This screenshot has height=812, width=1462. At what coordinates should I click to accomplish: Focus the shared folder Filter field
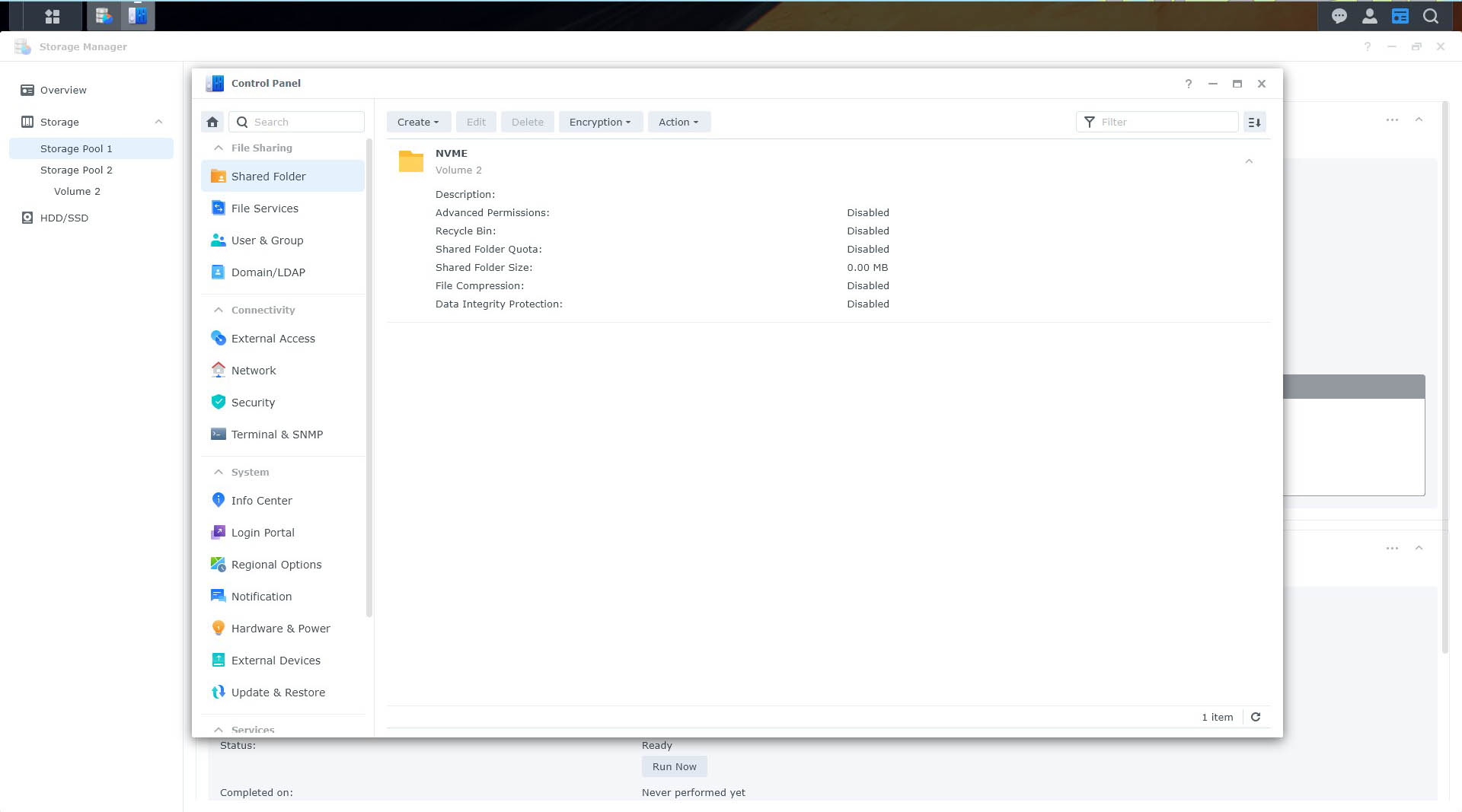click(x=1157, y=122)
